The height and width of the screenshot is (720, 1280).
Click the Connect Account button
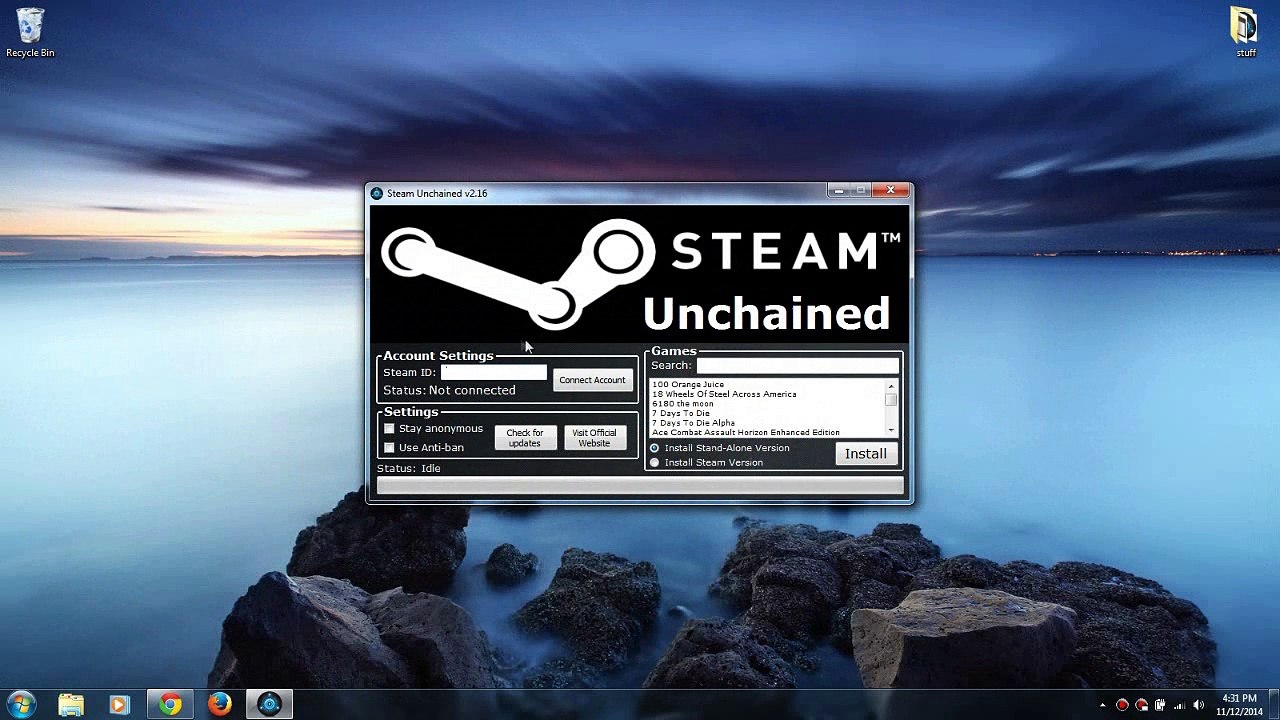tap(592, 380)
